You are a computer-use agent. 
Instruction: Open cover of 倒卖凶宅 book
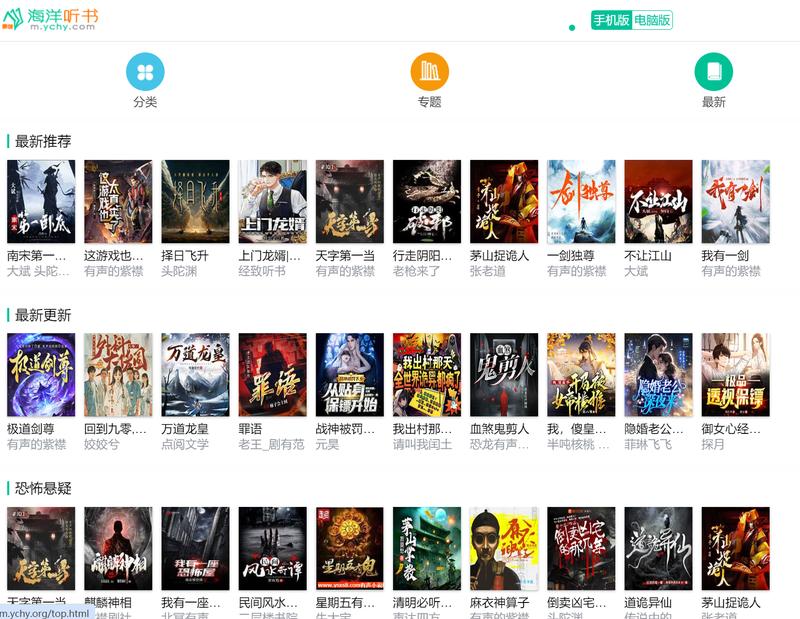tap(581, 549)
